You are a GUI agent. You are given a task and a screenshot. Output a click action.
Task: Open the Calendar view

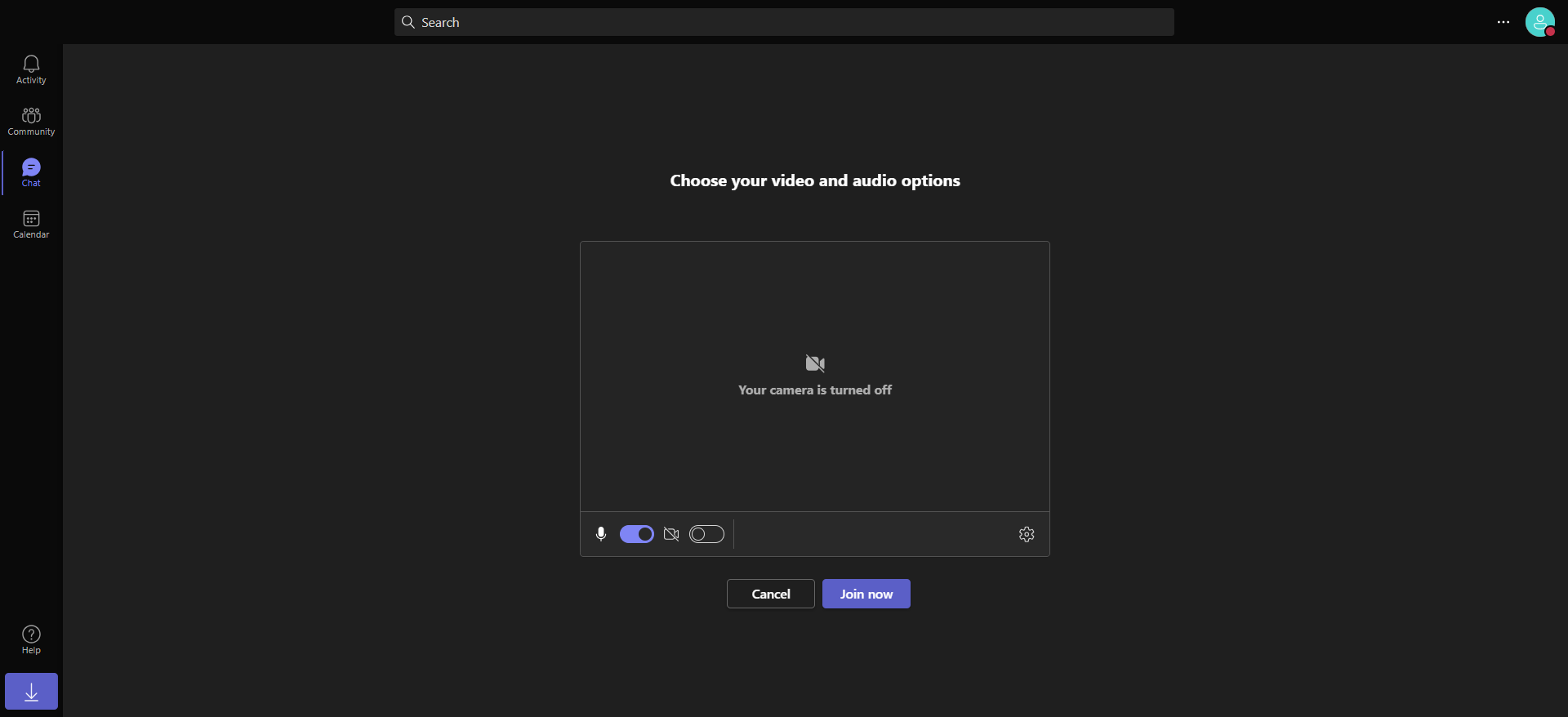(x=31, y=224)
